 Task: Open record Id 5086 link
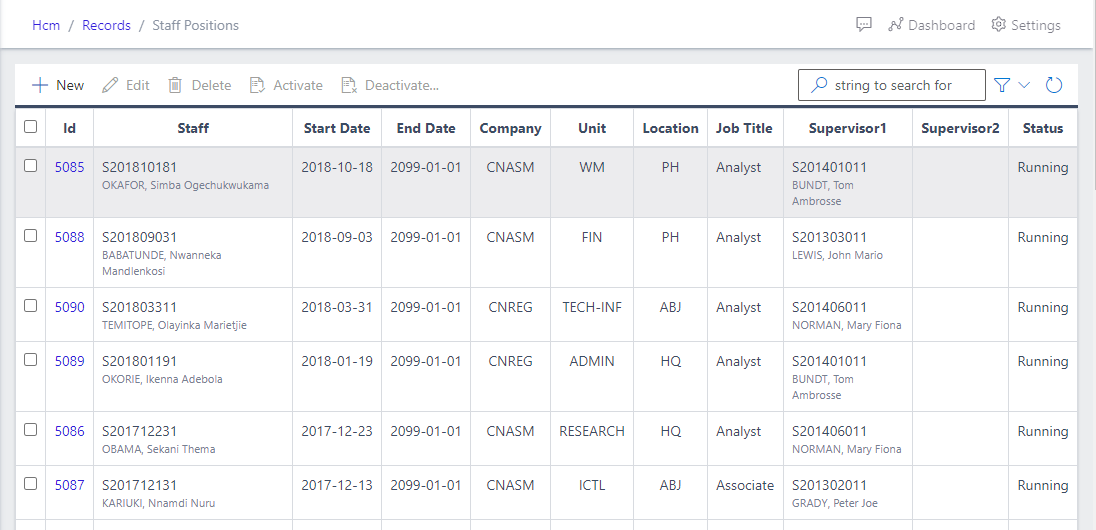(70, 431)
